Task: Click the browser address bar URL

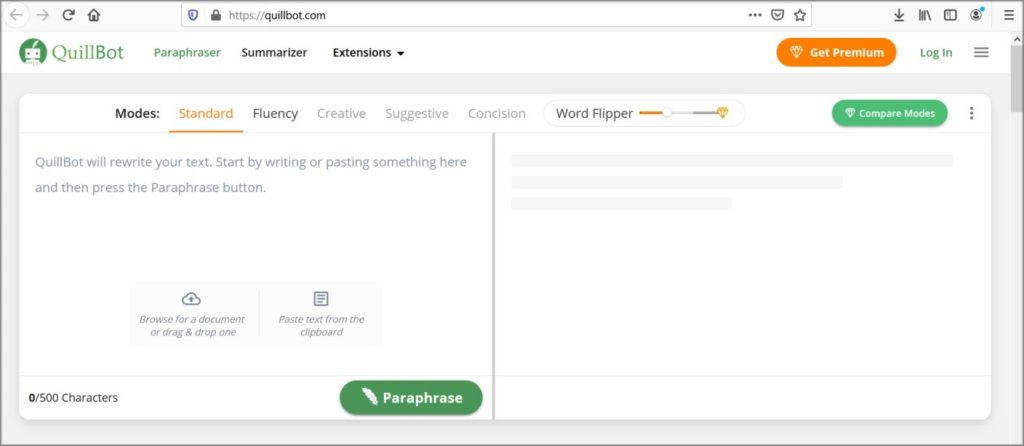Action: [x=277, y=15]
